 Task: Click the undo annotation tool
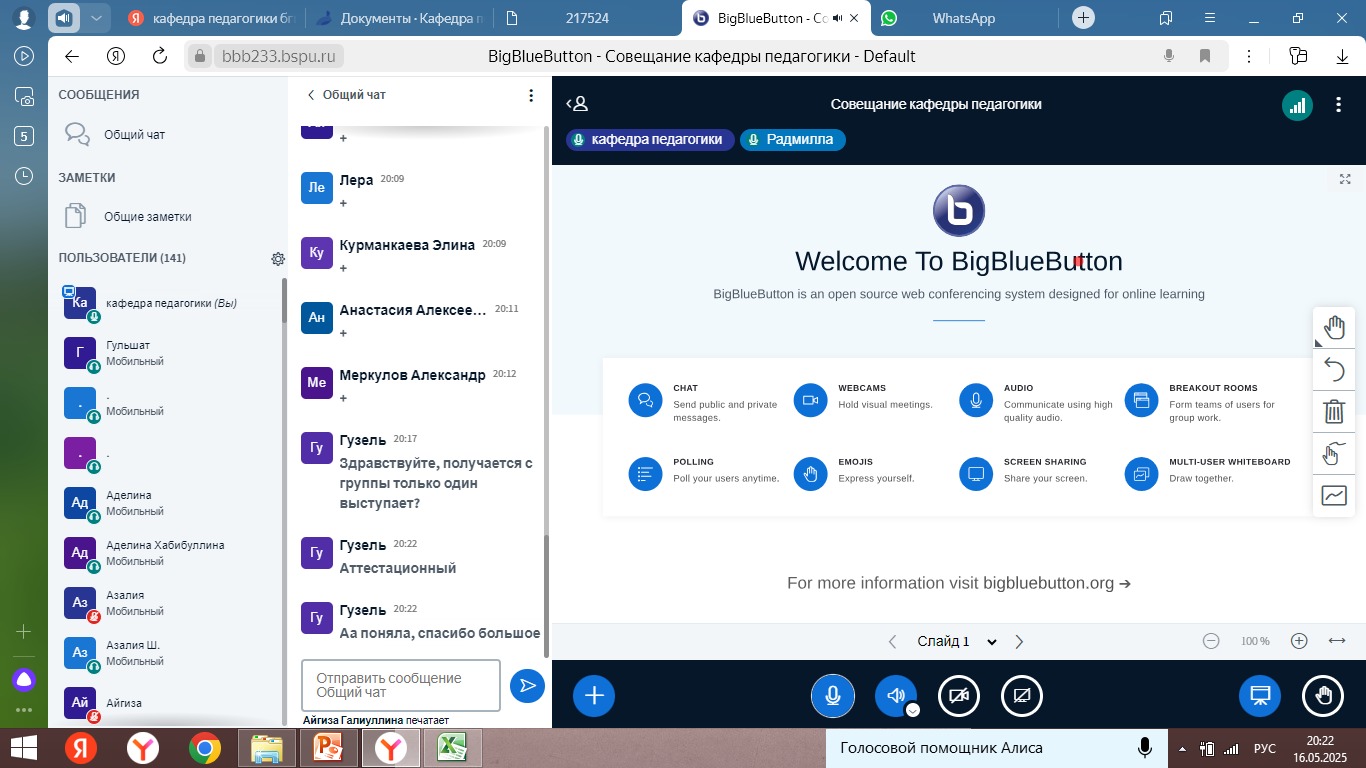(1334, 370)
